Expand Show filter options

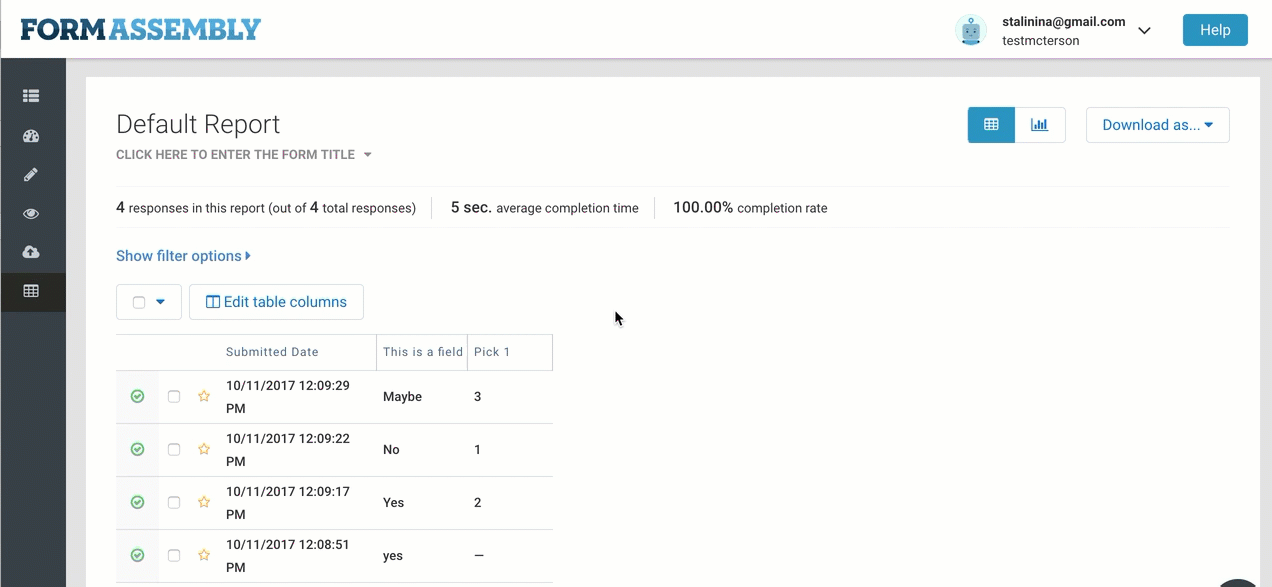(x=183, y=256)
